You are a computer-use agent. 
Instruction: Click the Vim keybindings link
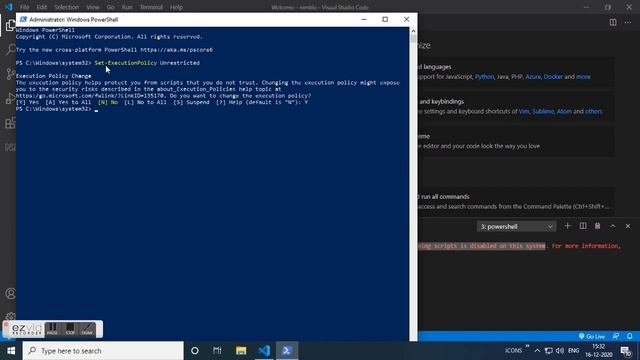click(x=524, y=111)
